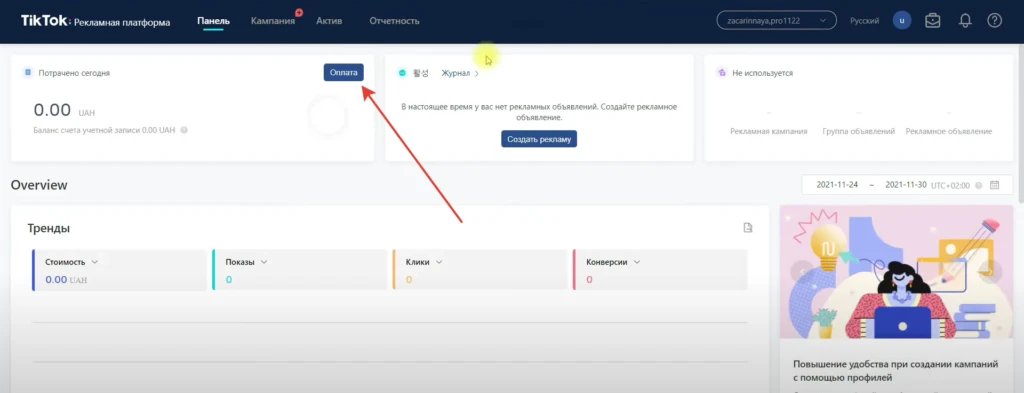The image size is (1024, 393).
Task: Click the Группа объявлений label
Action: [858, 131]
